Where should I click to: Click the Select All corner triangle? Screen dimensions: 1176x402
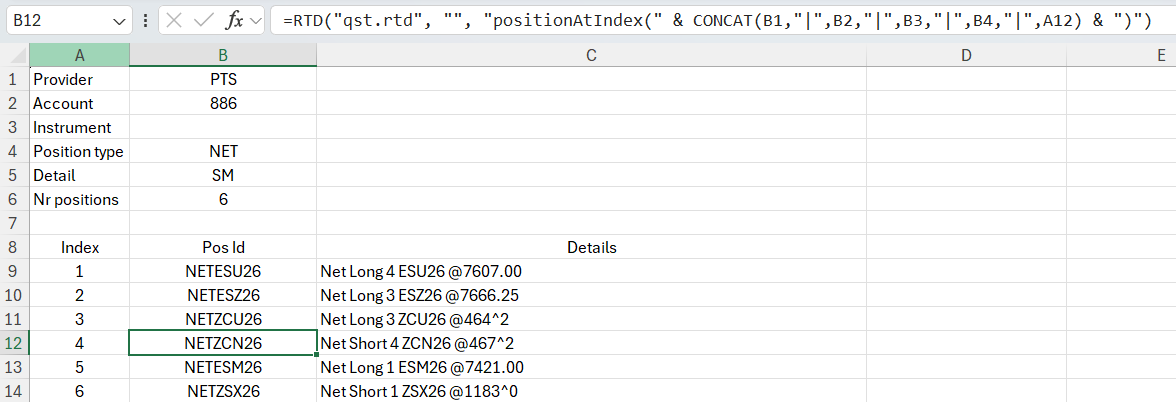(14, 55)
